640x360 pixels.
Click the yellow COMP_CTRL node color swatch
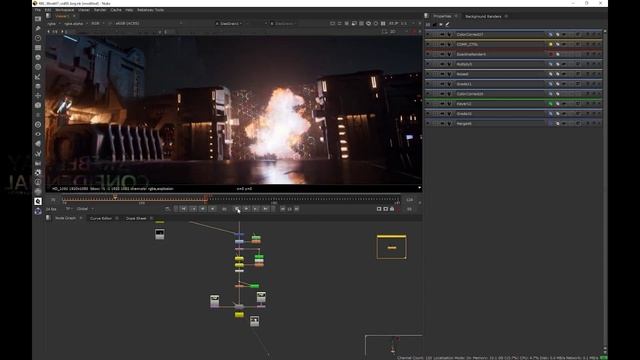[550, 44]
